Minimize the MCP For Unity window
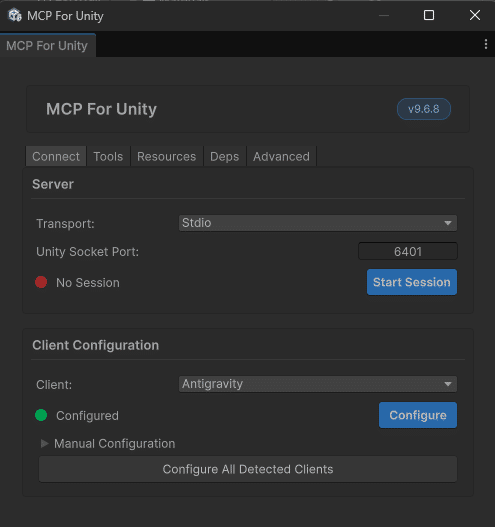The height and width of the screenshot is (527, 495). coord(384,15)
